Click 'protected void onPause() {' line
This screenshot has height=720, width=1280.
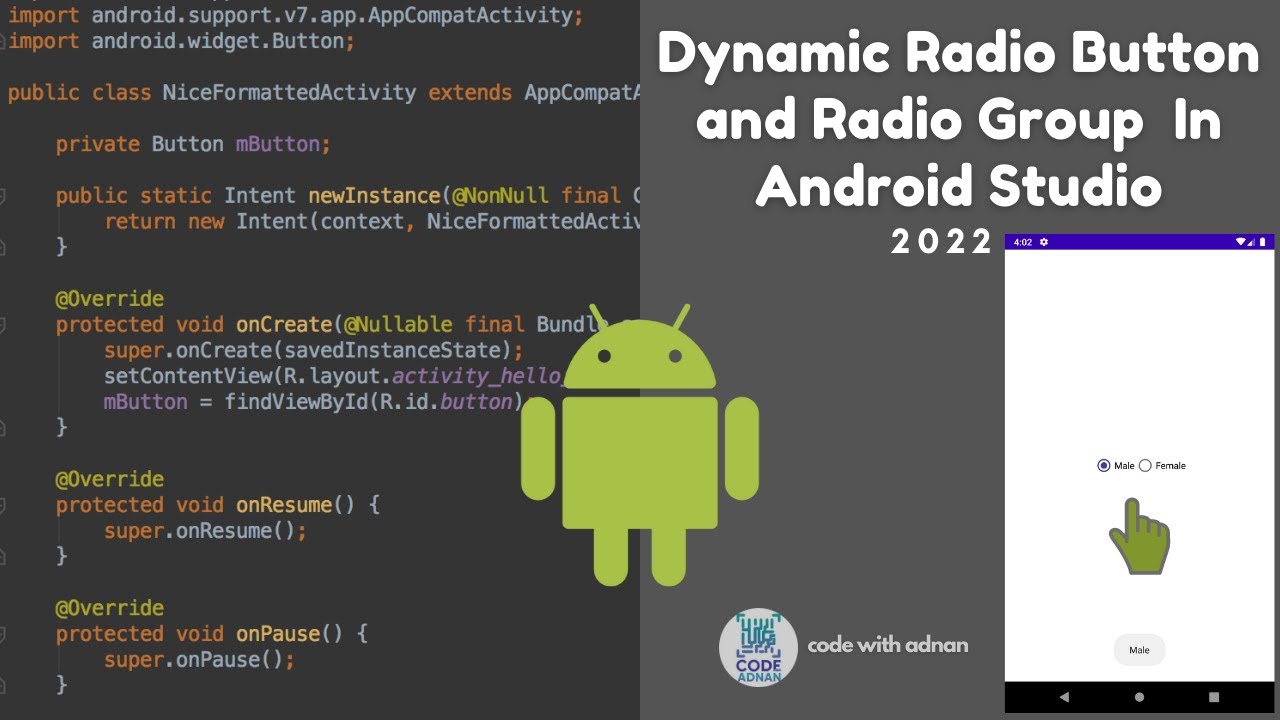212,634
